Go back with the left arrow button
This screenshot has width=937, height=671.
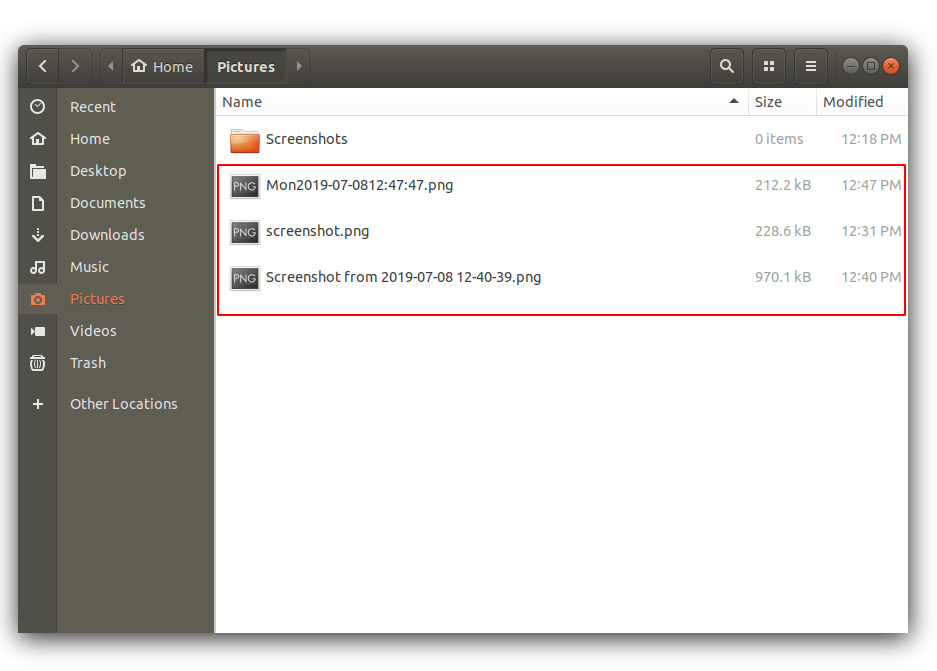point(42,66)
